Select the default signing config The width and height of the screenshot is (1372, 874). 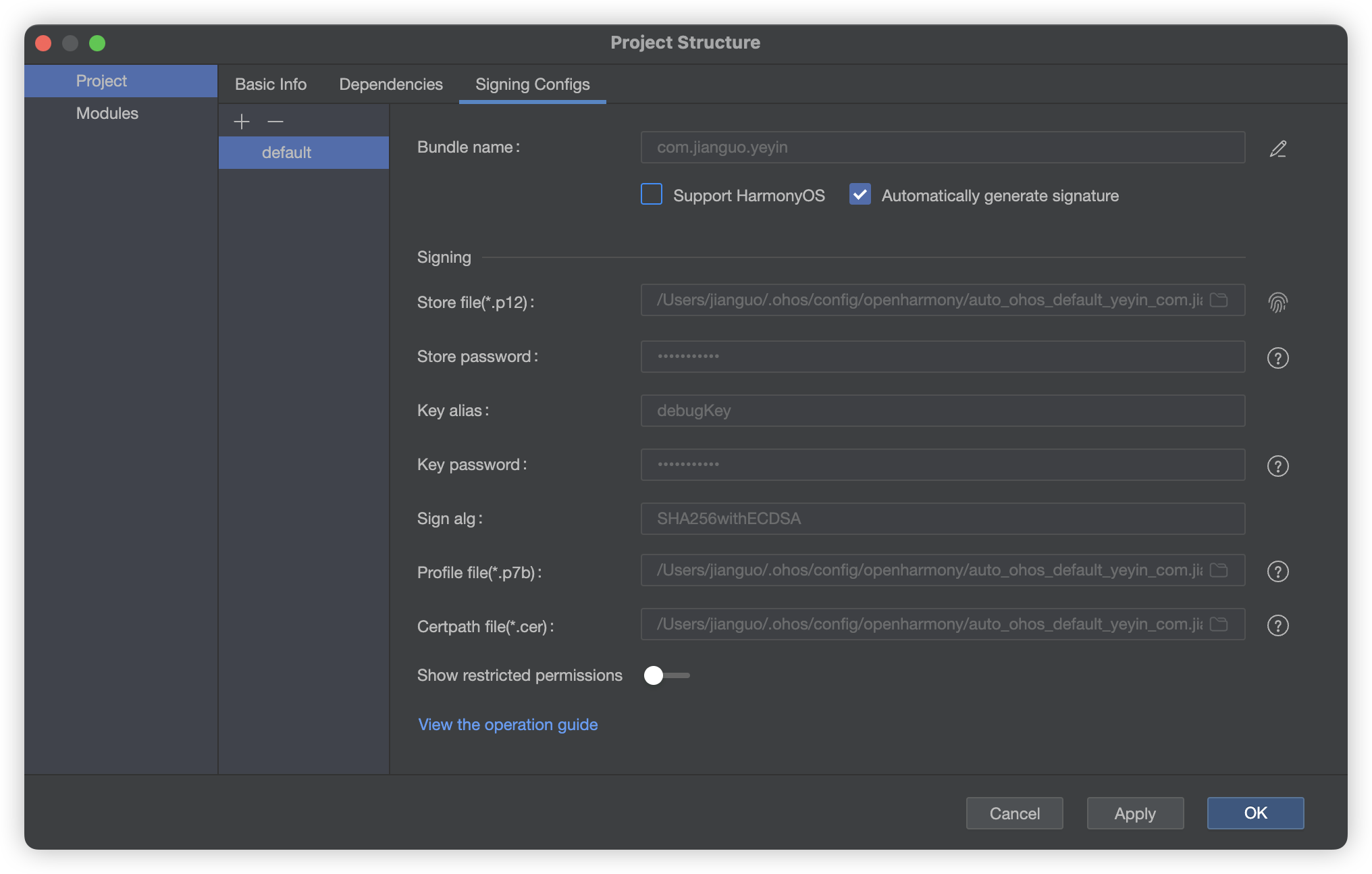pos(285,151)
